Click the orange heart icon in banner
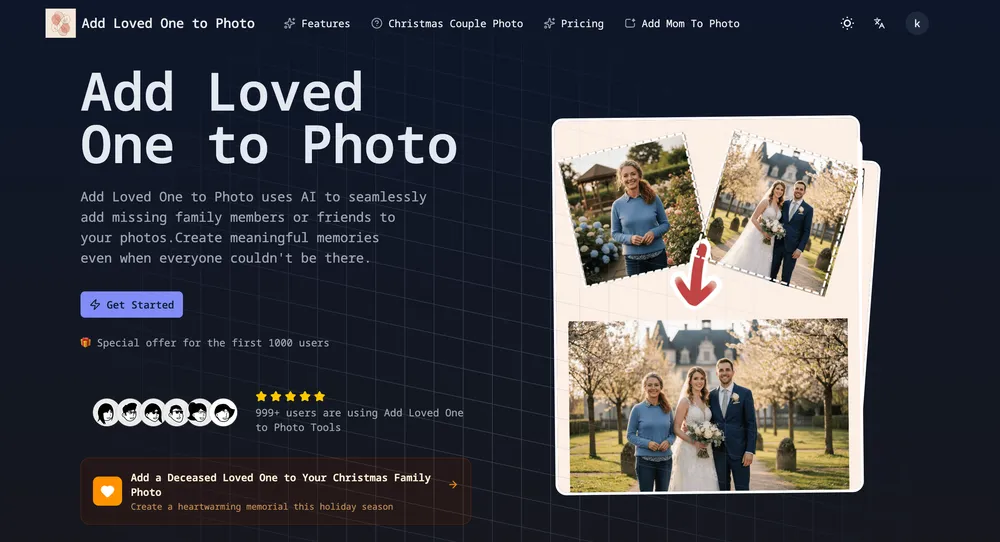 click(107, 491)
